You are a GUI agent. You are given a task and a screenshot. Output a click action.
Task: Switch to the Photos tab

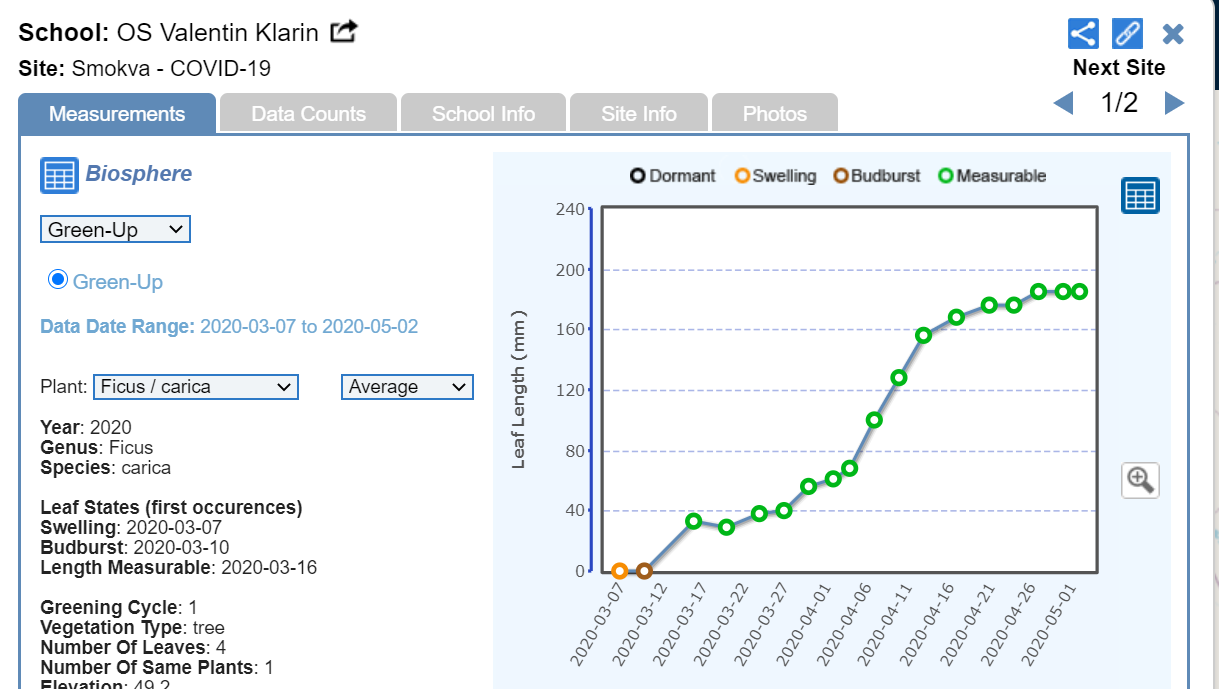click(x=774, y=114)
